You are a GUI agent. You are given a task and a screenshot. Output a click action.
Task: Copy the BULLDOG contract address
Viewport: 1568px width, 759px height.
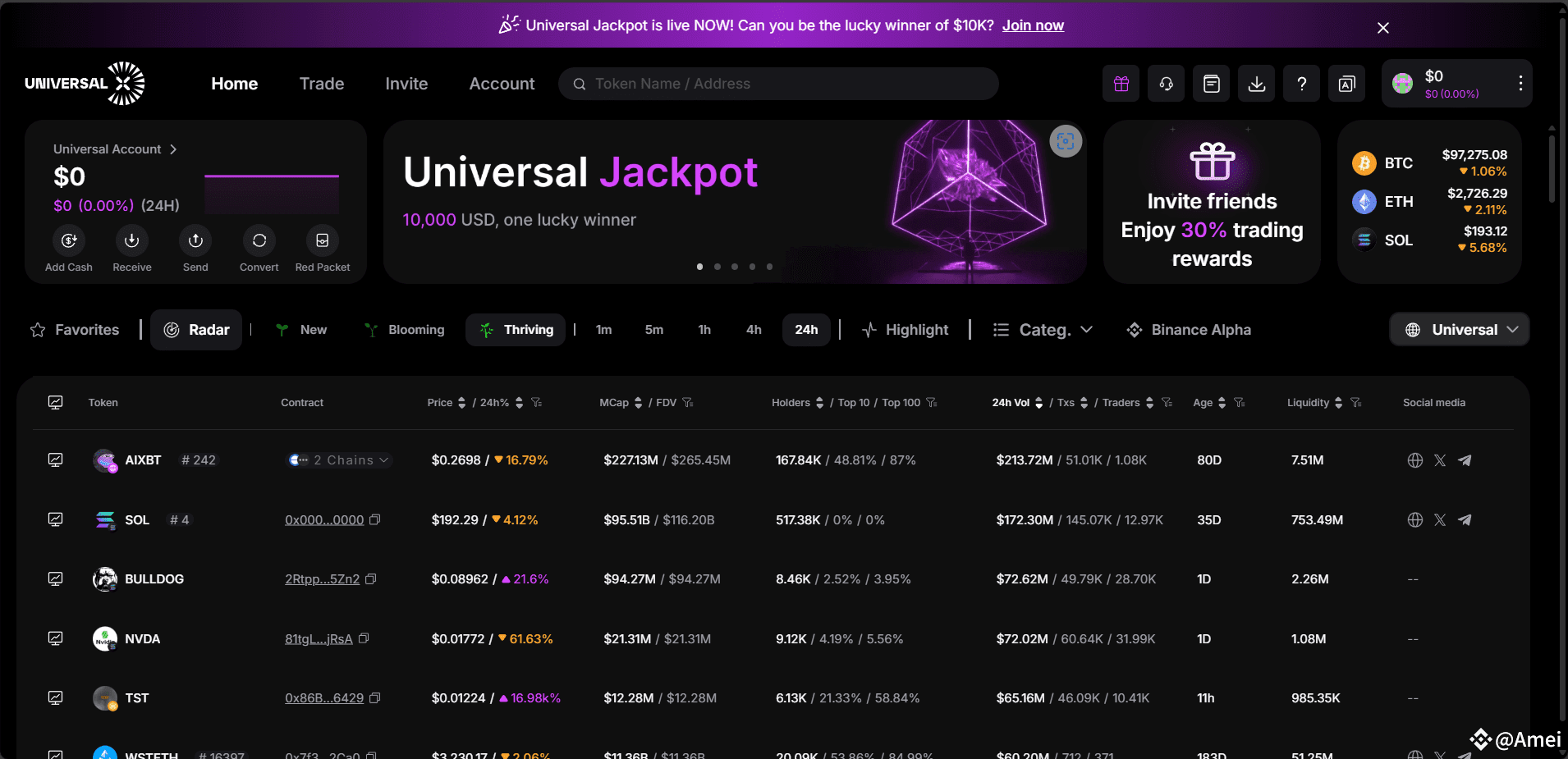pyautogui.click(x=371, y=579)
